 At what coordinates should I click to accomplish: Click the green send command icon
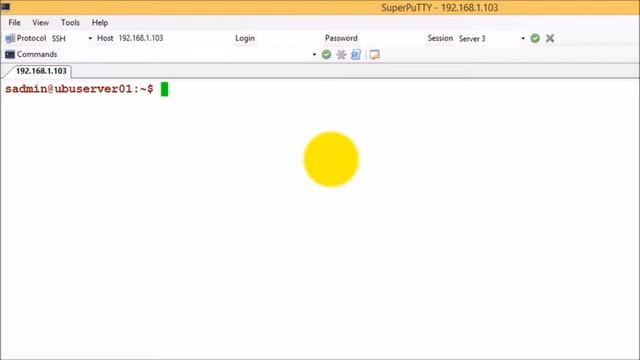point(326,54)
